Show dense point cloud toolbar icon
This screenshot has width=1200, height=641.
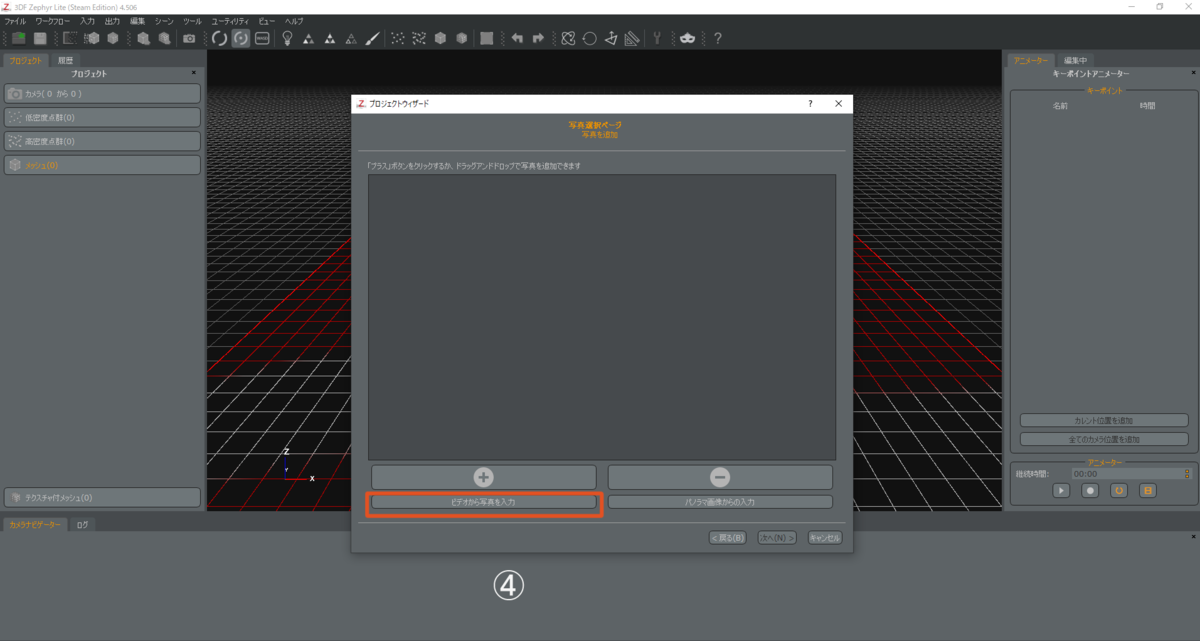tap(419, 38)
